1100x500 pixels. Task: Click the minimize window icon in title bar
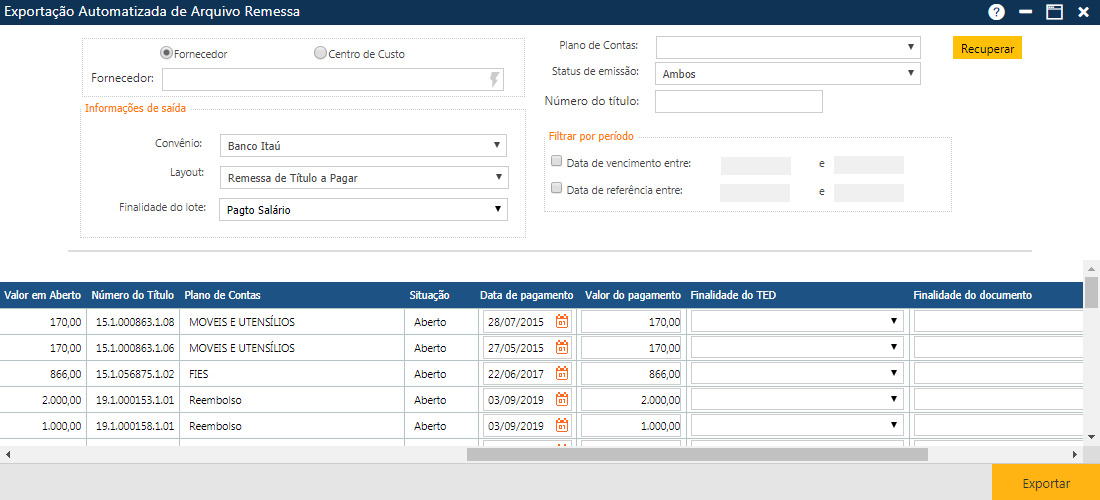pos(1025,12)
